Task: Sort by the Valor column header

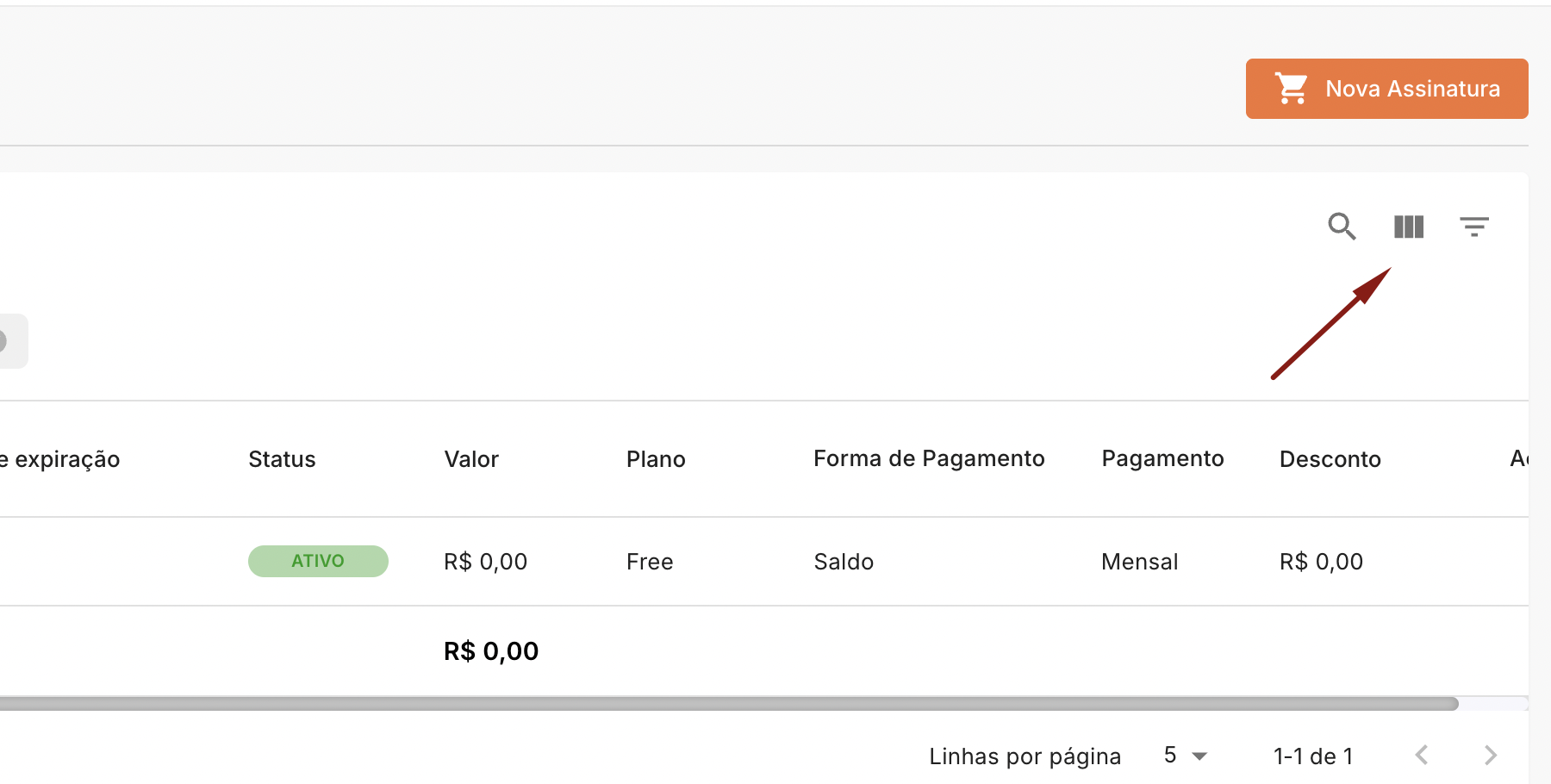Action: point(471,459)
